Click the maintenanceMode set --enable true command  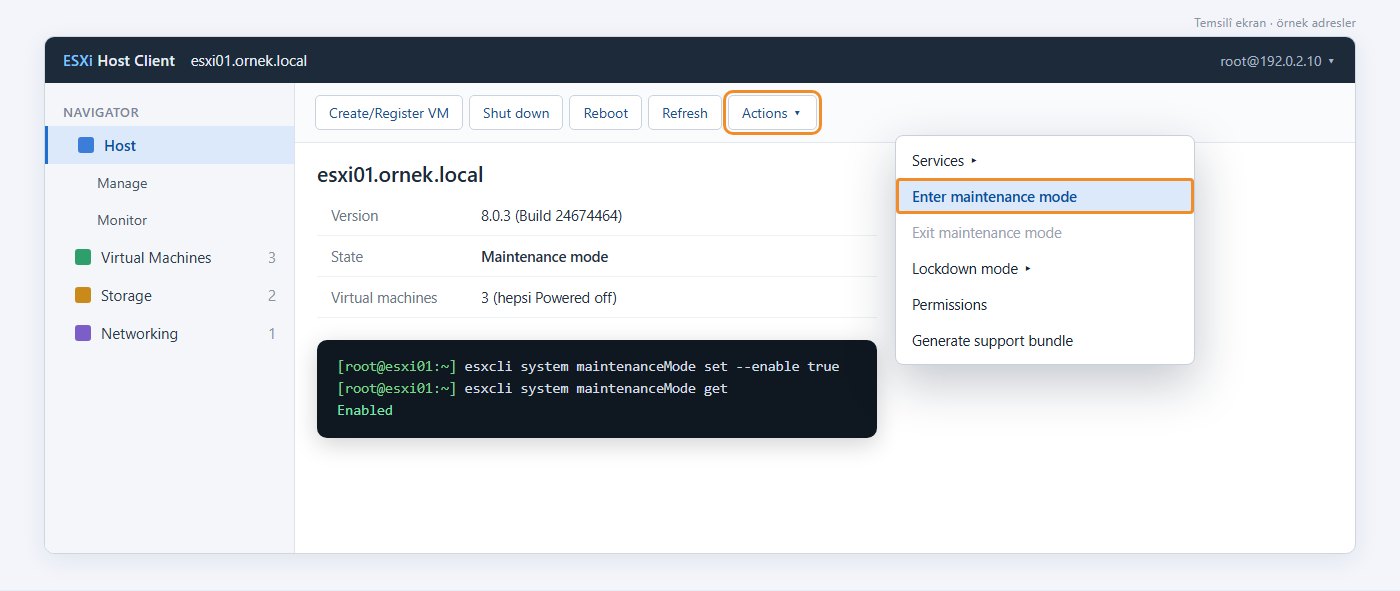pos(652,366)
